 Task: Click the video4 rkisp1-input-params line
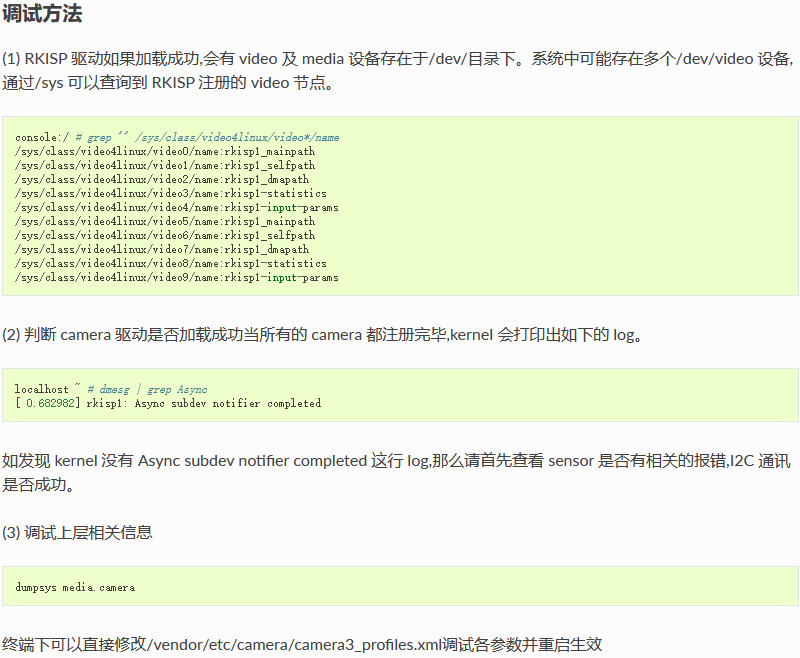point(177,208)
